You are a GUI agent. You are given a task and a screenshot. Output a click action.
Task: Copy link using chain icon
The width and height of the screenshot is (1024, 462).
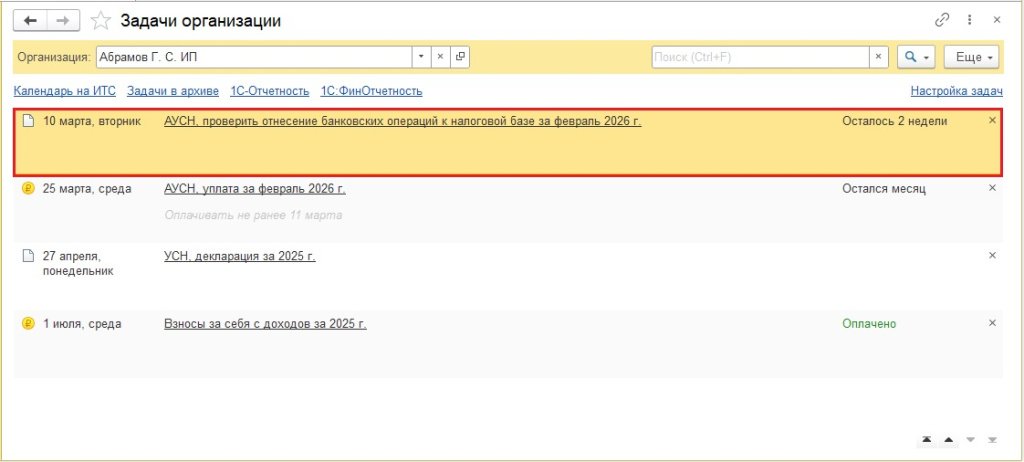click(941, 20)
